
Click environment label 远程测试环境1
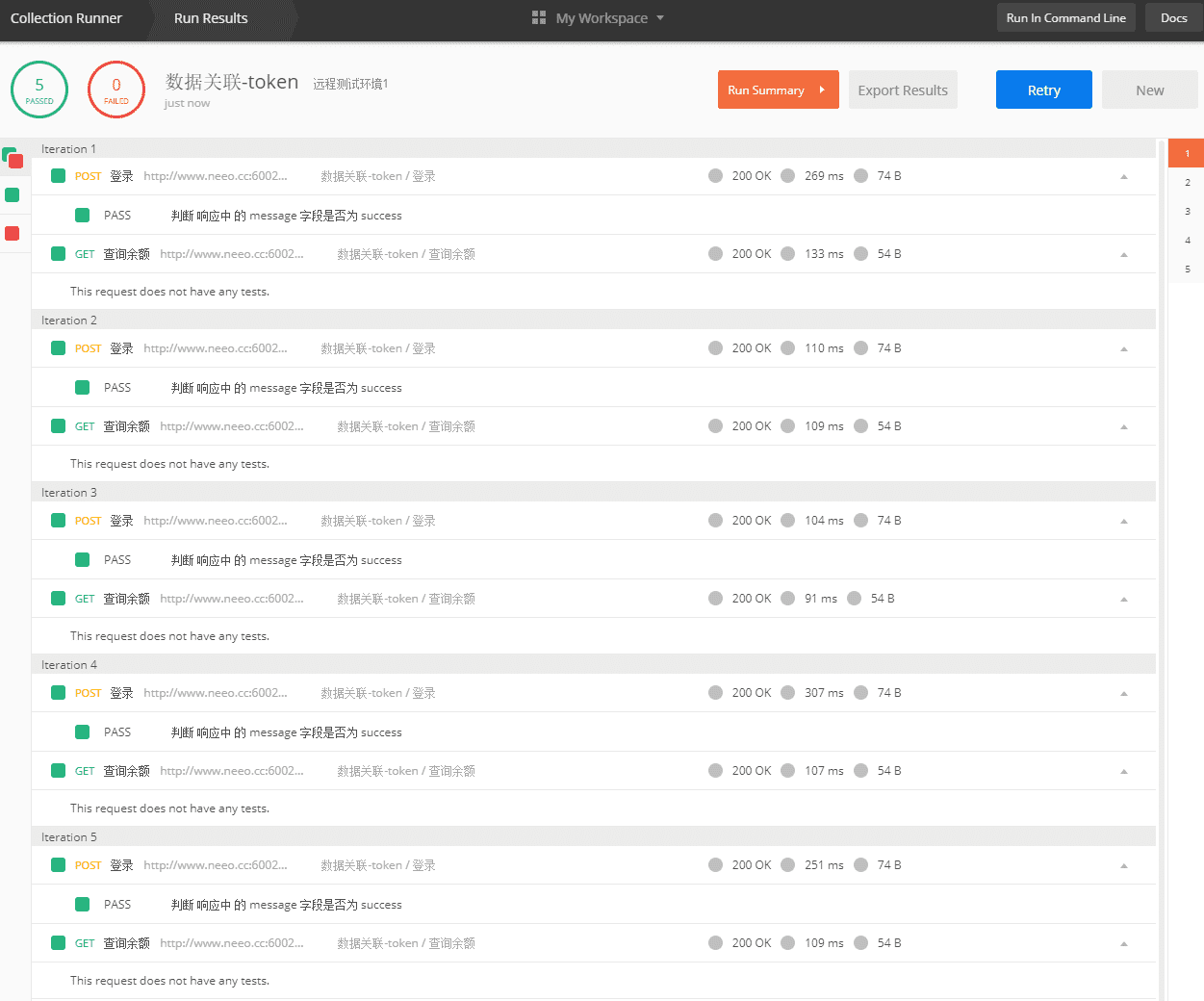pyautogui.click(x=350, y=84)
